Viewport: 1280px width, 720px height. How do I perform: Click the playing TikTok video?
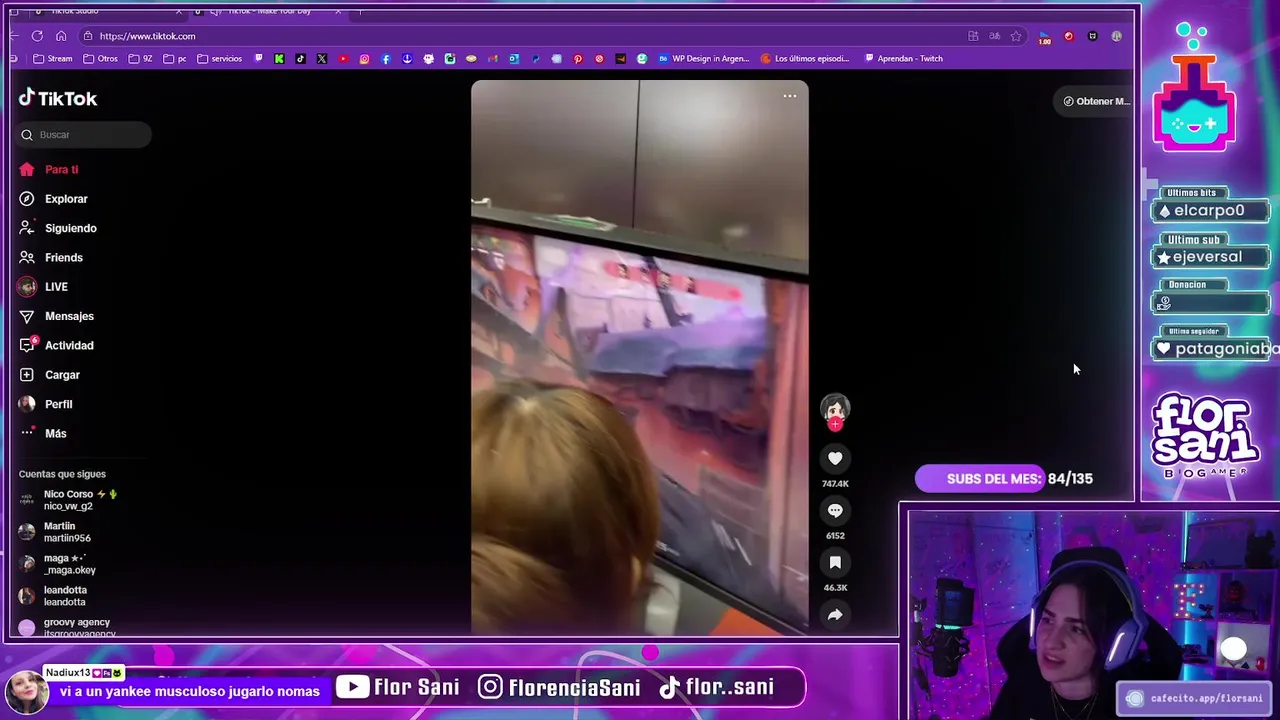640,358
